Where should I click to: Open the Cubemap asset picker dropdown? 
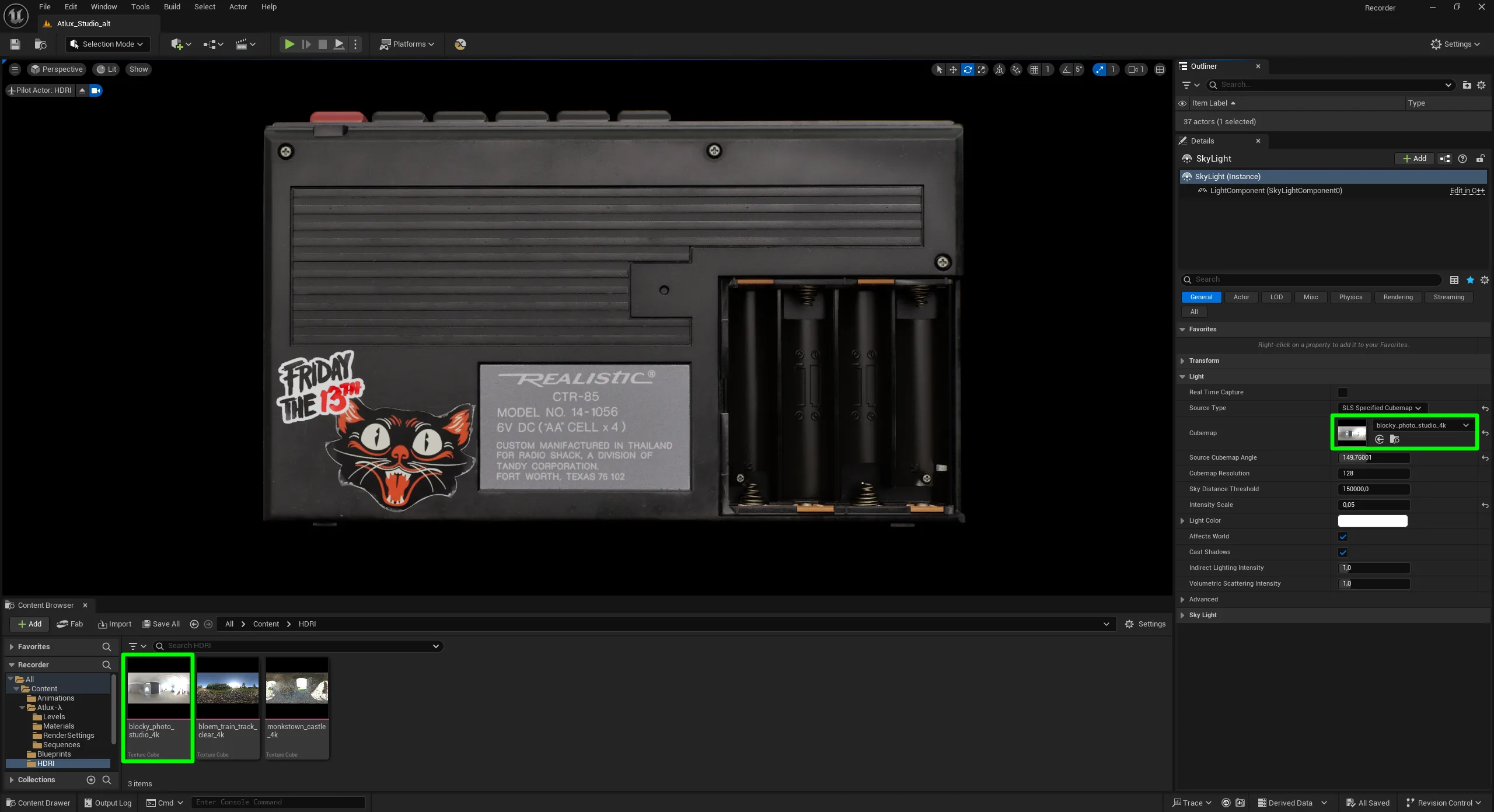(1422, 425)
